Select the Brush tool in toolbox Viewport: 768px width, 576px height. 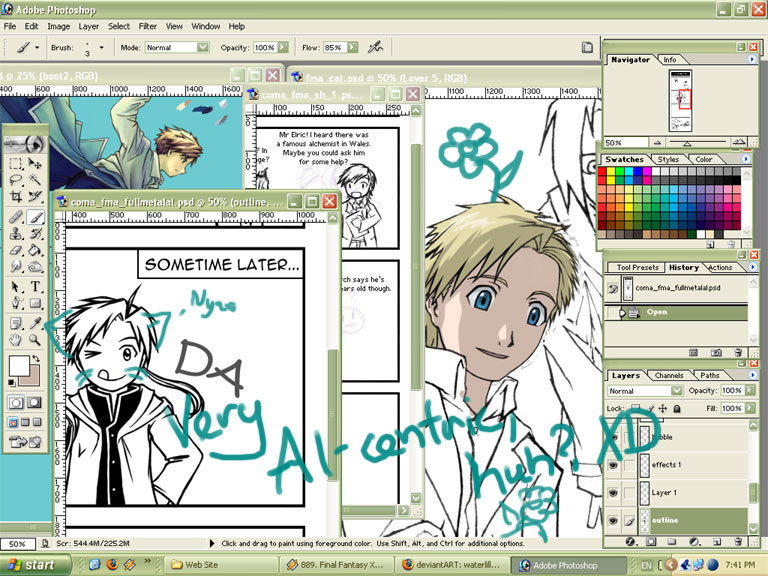(35, 216)
